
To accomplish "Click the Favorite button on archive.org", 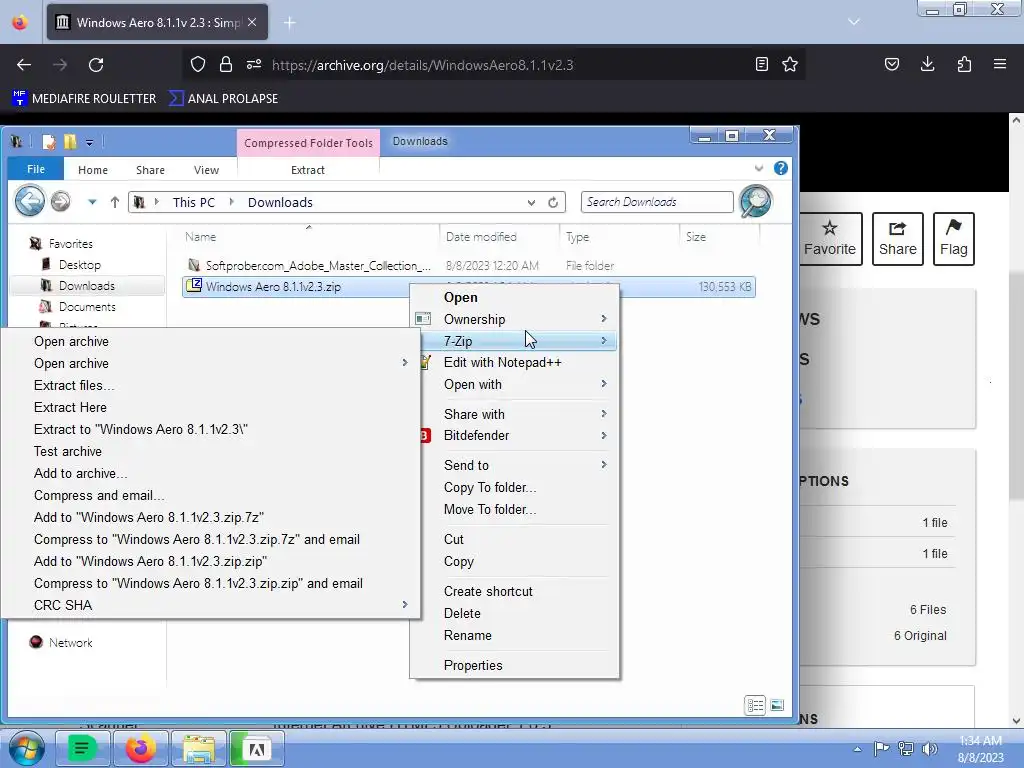I will 830,238.
